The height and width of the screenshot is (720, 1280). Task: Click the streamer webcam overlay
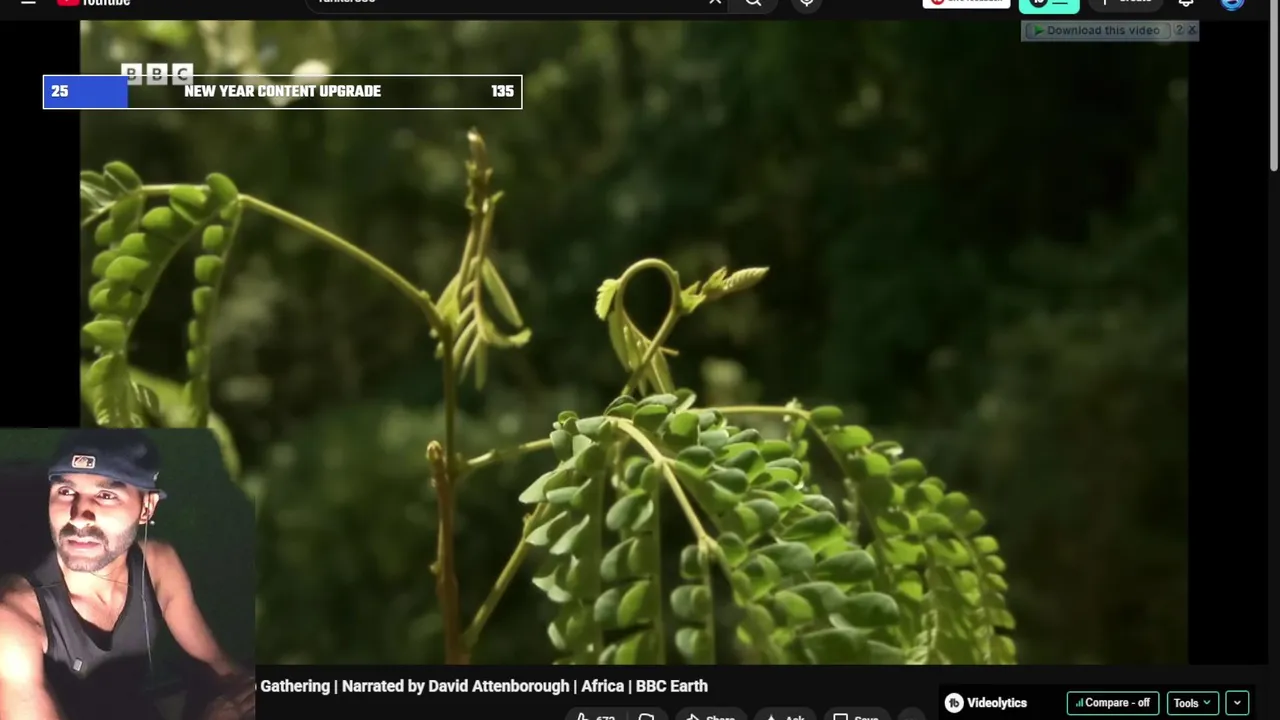[127, 574]
